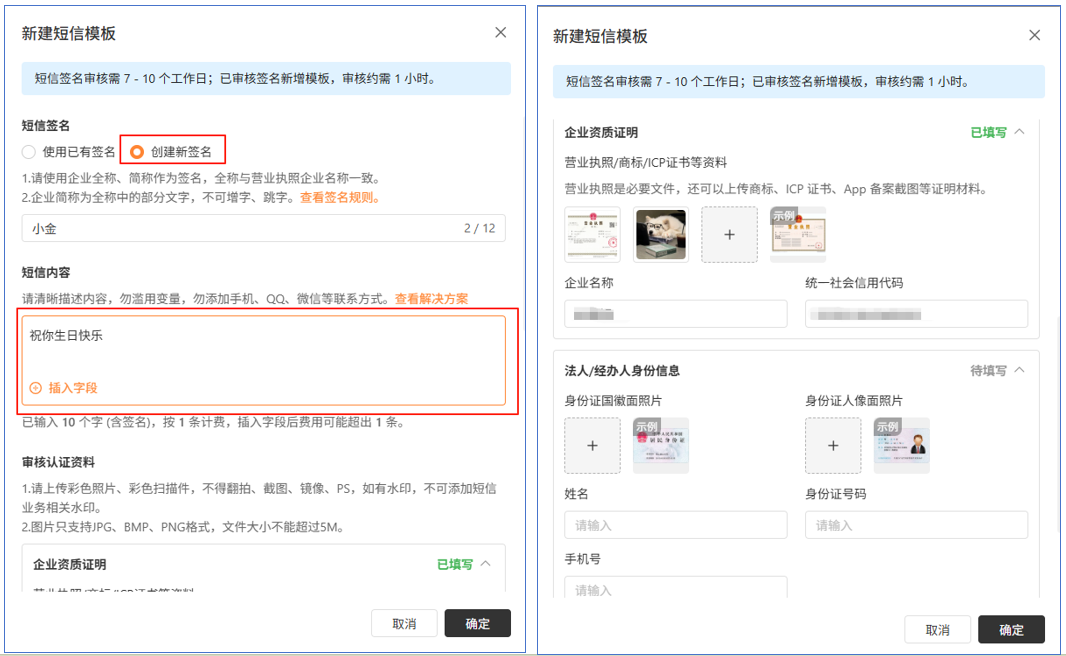The image size is (1066, 656).
Task: Collapse '企业资质证明' section in right dialog
Action: point(1020,132)
